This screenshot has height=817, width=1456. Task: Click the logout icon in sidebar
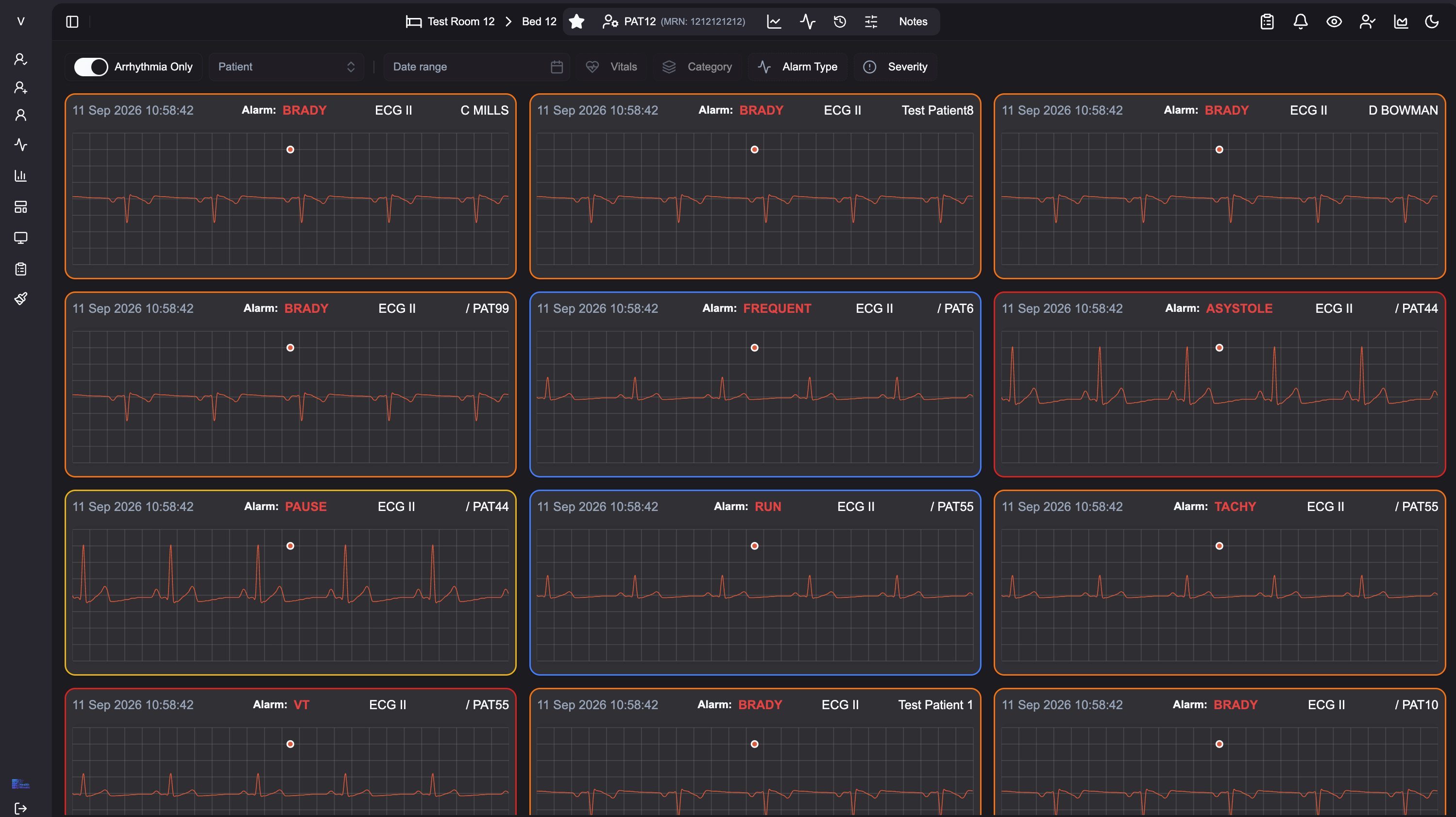click(x=21, y=809)
